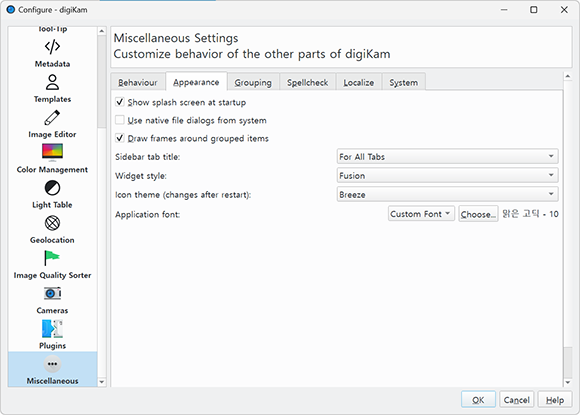The image size is (580, 415).
Task: Click sidebar list scroll down arrow
Action: (102, 382)
